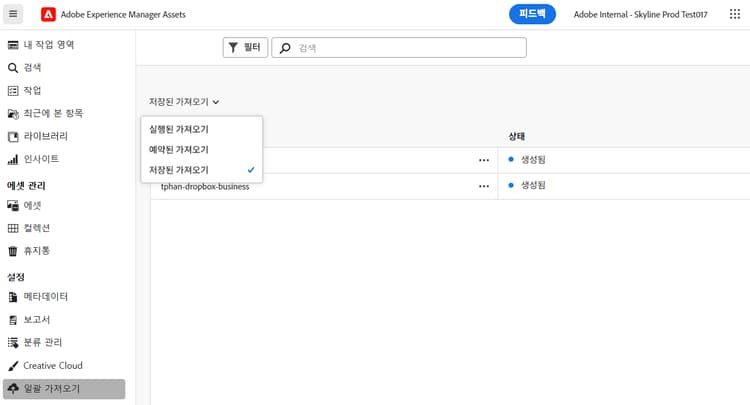Open the apps grid switcher
Screen dimensions: 750x405
coord(735,14)
